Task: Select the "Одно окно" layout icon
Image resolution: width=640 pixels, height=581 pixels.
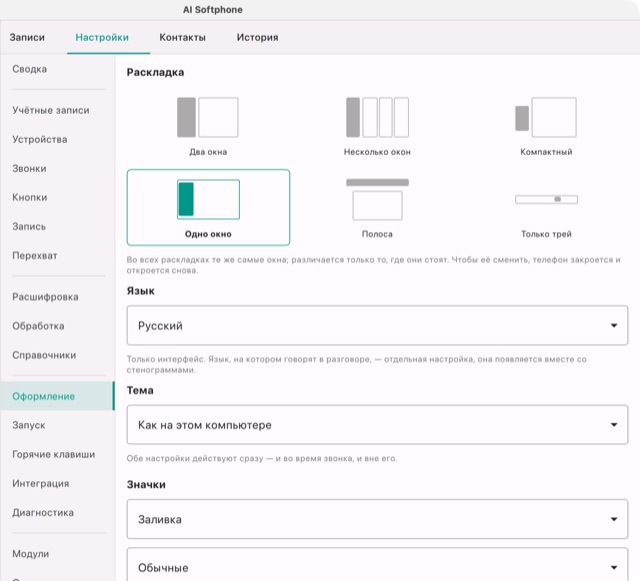Action: [x=208, y=199]
